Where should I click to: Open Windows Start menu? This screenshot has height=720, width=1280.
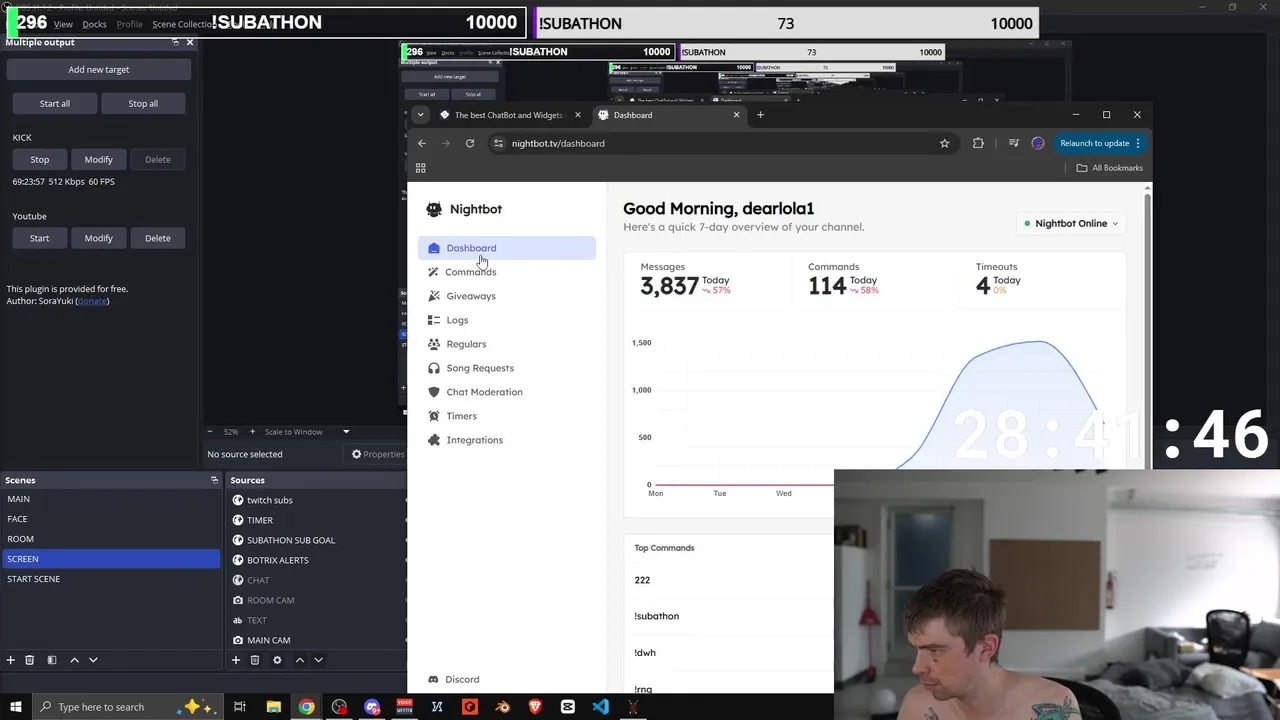pos(16,707)
